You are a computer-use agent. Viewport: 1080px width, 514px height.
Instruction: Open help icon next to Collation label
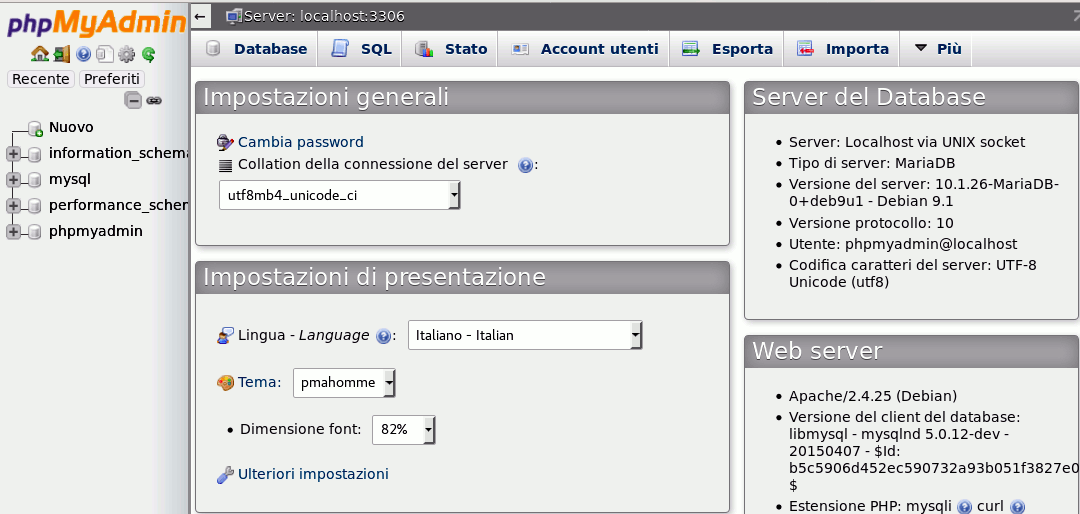click(x=525, y=165)
